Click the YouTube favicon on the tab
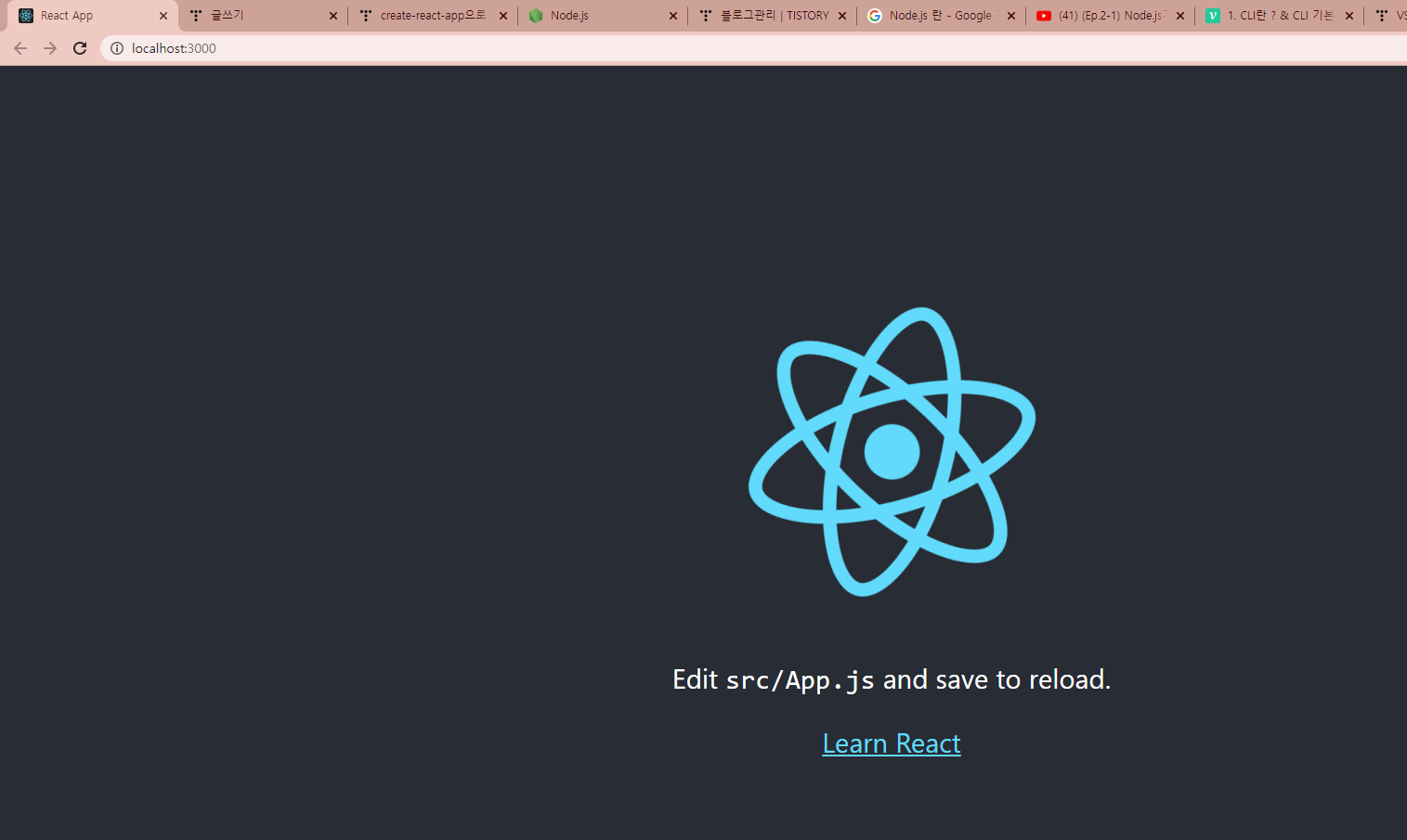1407x840 pixels. click(1044, 16)
